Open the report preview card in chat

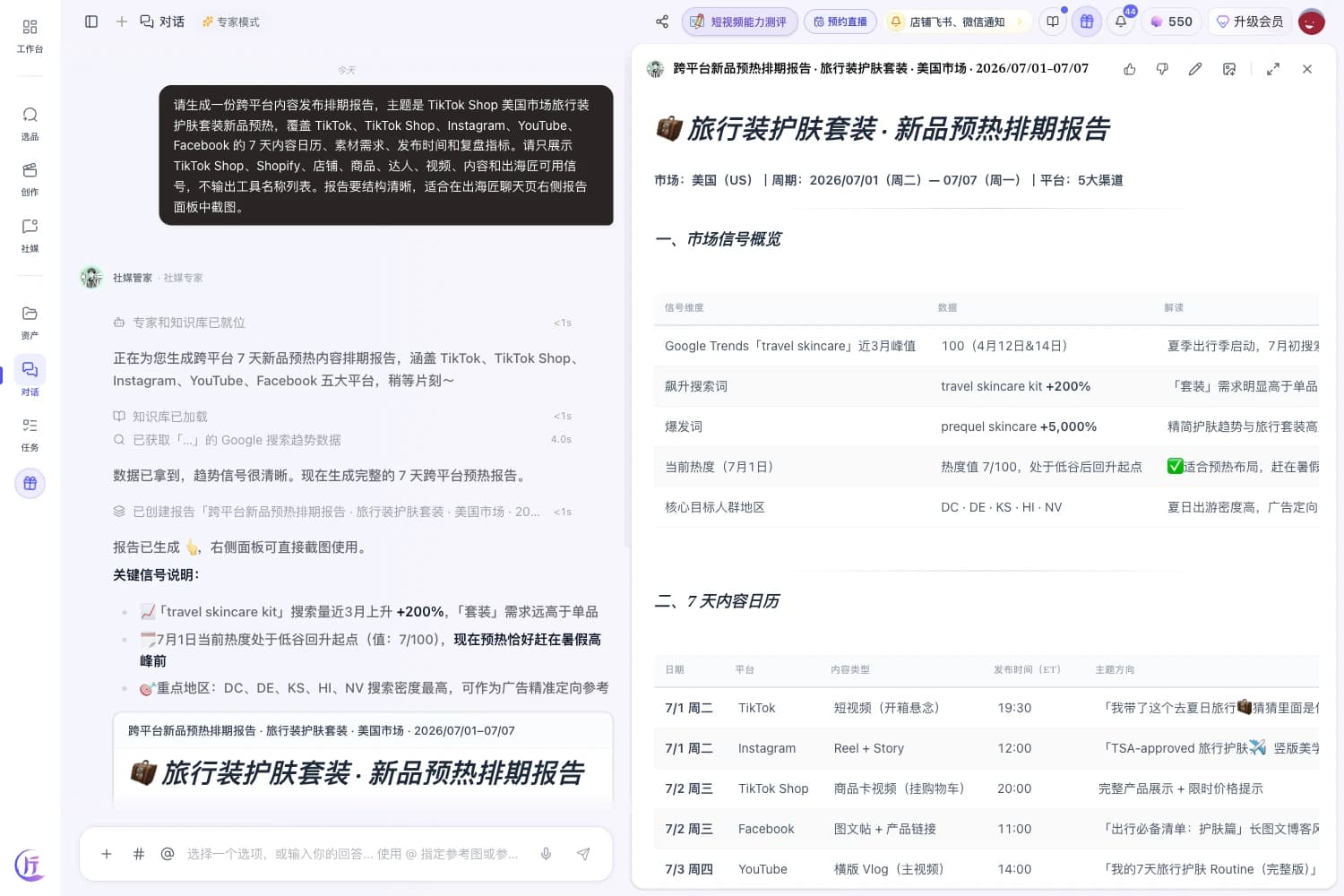[x=363, y=760]
